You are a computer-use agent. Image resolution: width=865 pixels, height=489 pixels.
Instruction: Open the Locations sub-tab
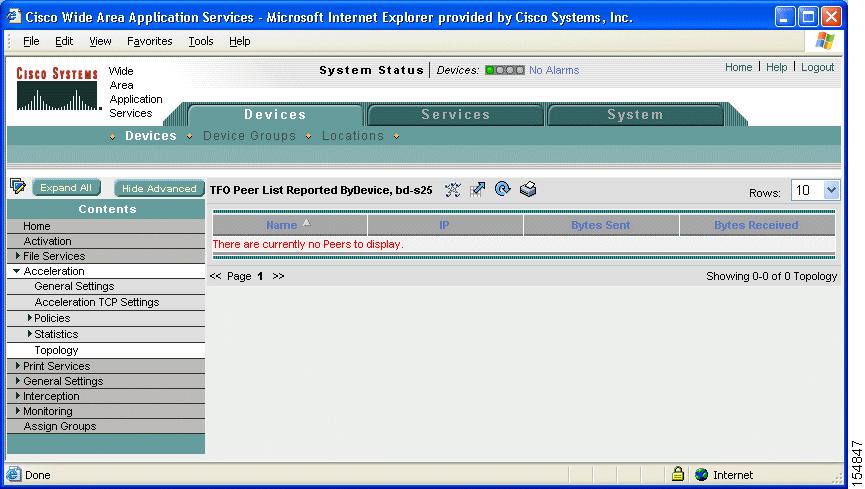click(x=353, y=136)
